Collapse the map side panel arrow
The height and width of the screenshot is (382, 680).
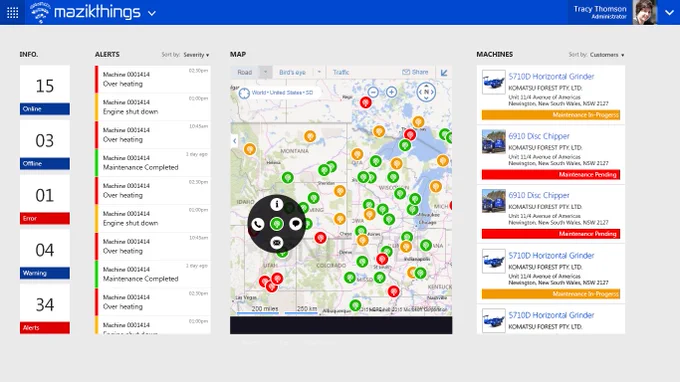click(x=235, y=140)
